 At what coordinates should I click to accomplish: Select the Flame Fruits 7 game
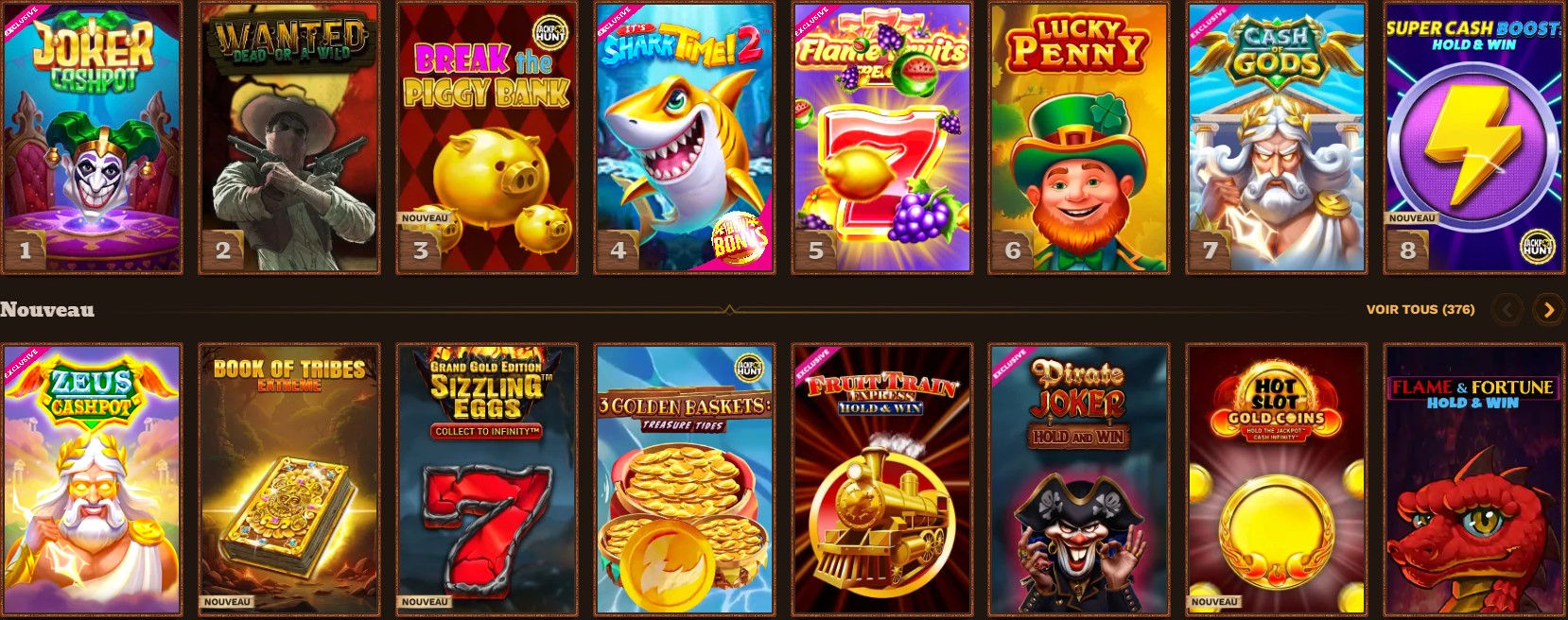tap(882, 138)
